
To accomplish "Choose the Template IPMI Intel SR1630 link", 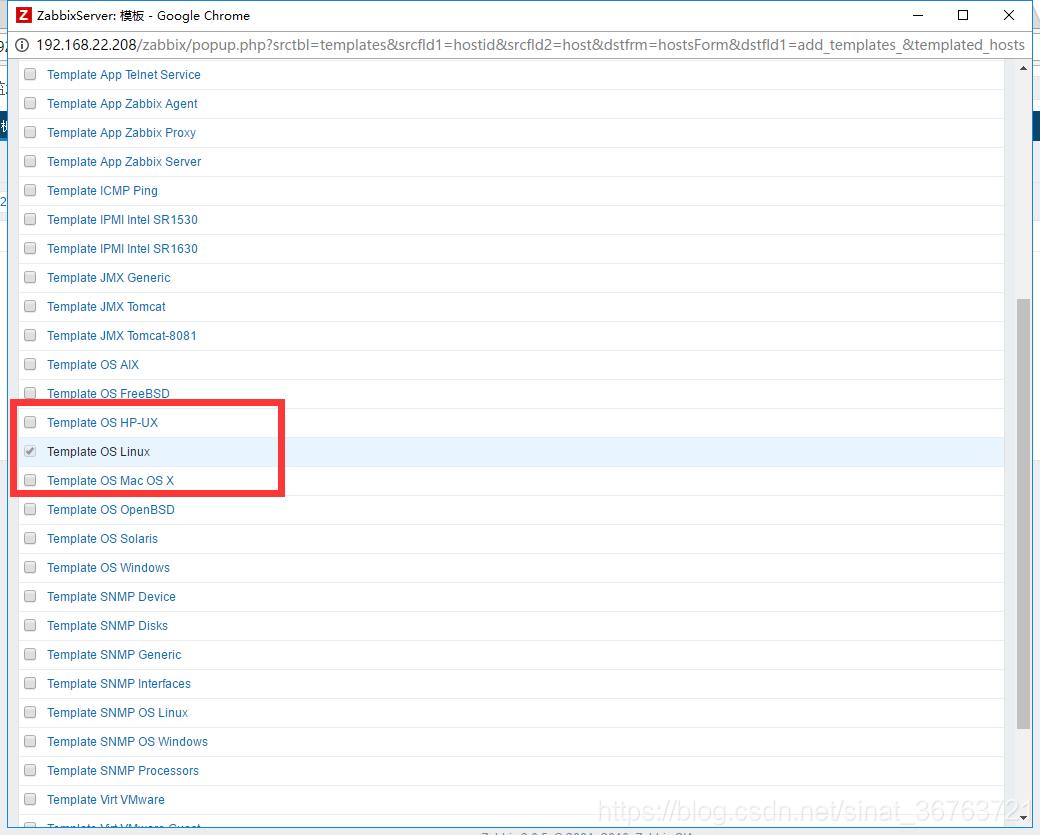I will point(122,249).
